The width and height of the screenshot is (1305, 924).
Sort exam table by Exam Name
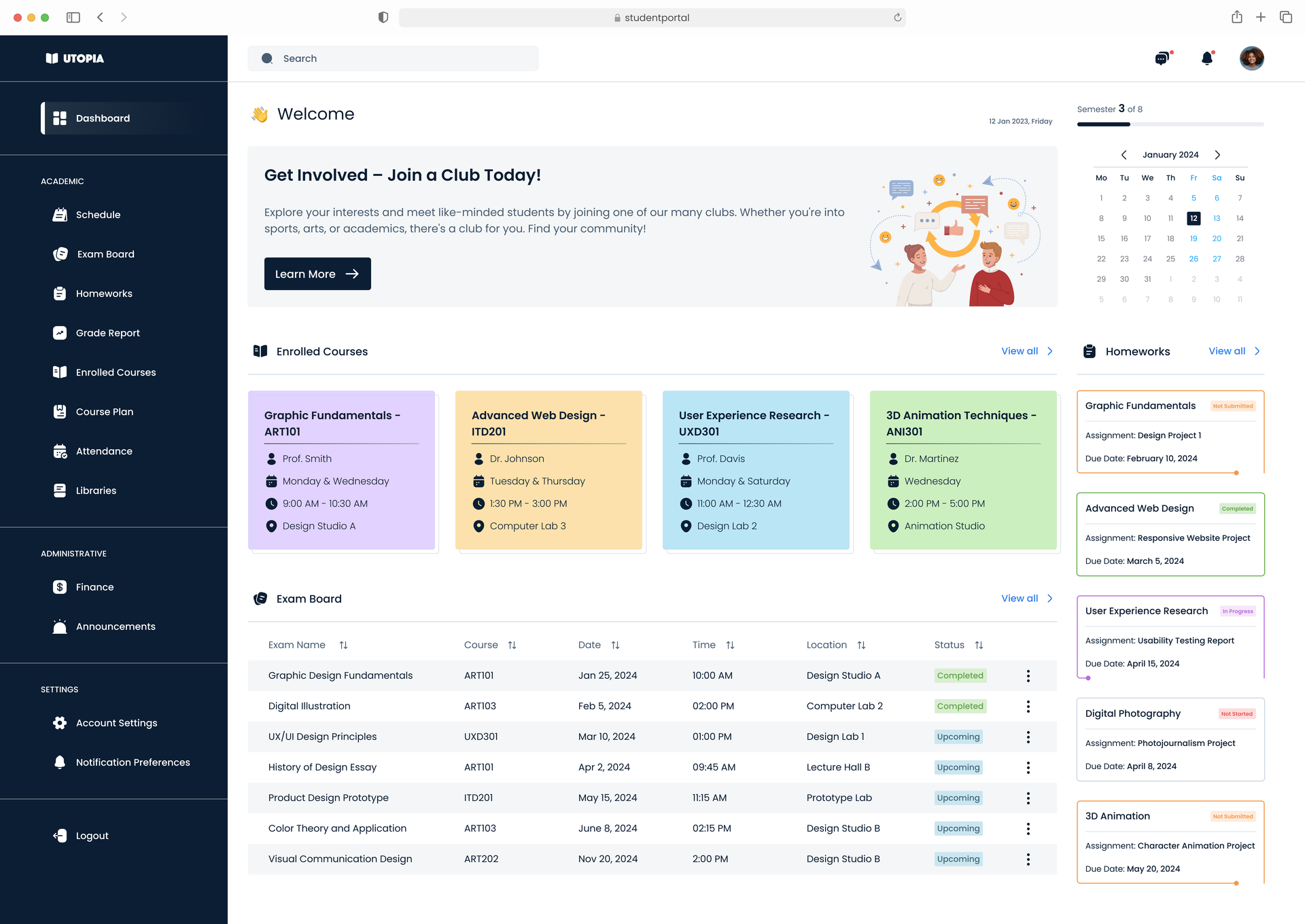pos(343,645)
